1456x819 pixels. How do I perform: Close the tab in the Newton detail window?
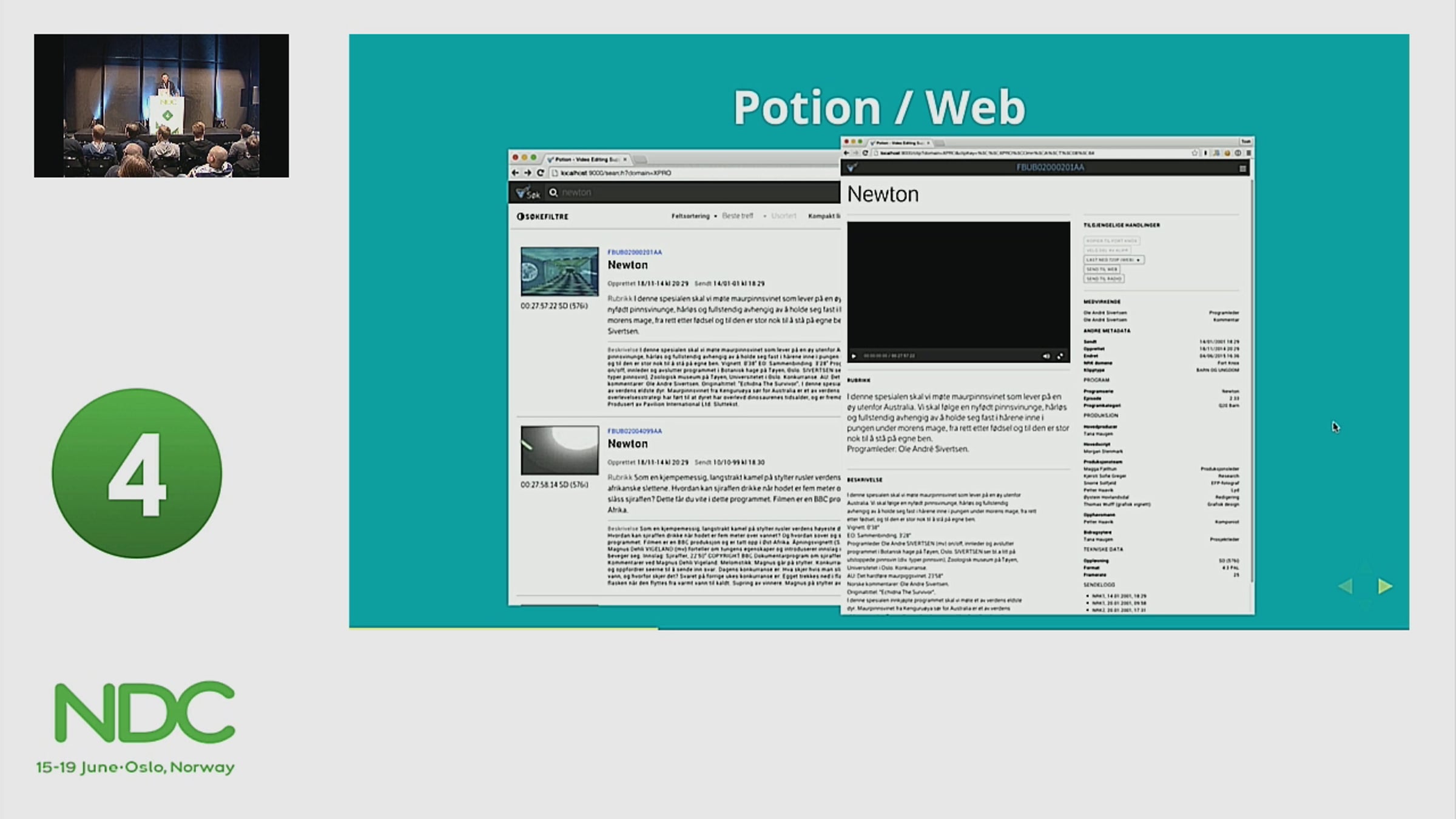point(928,143)
